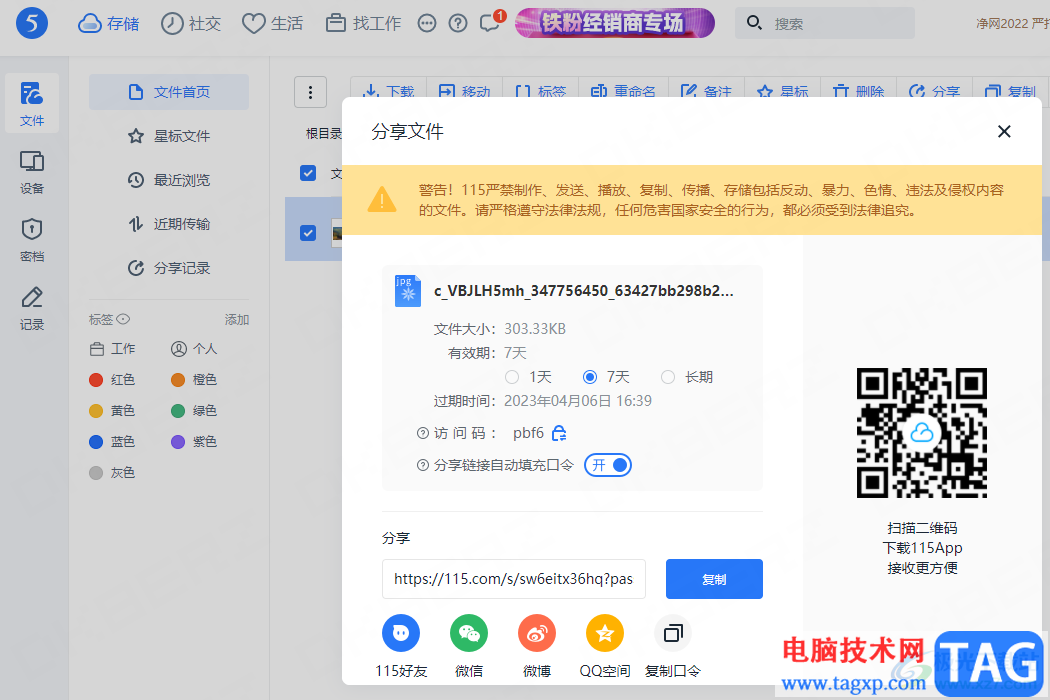Open the help question mark icon
Viewport: 1050px width, 700px height.
tap(458, 24)
